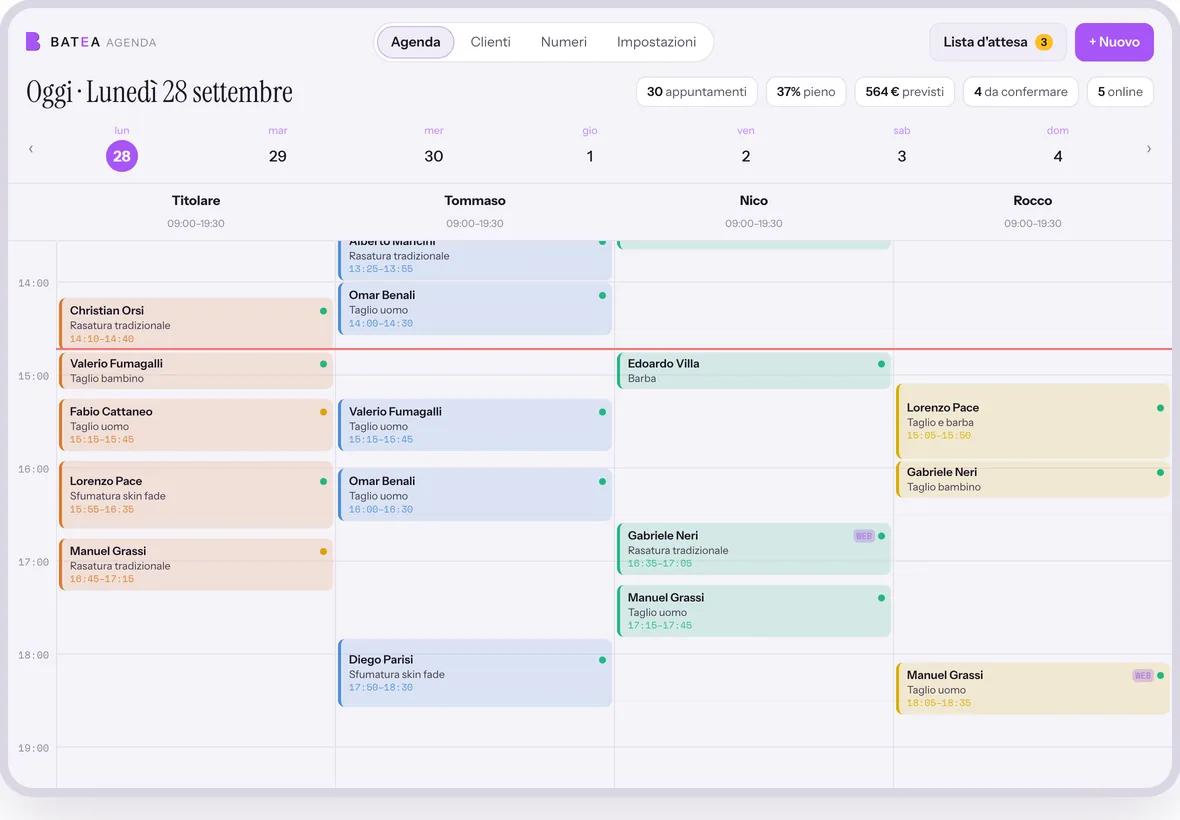Image resolution: width=1180 pixels, height=820 pixels.
Task: Open Lista d'attesa button
Action: click(x=998, y=42)
